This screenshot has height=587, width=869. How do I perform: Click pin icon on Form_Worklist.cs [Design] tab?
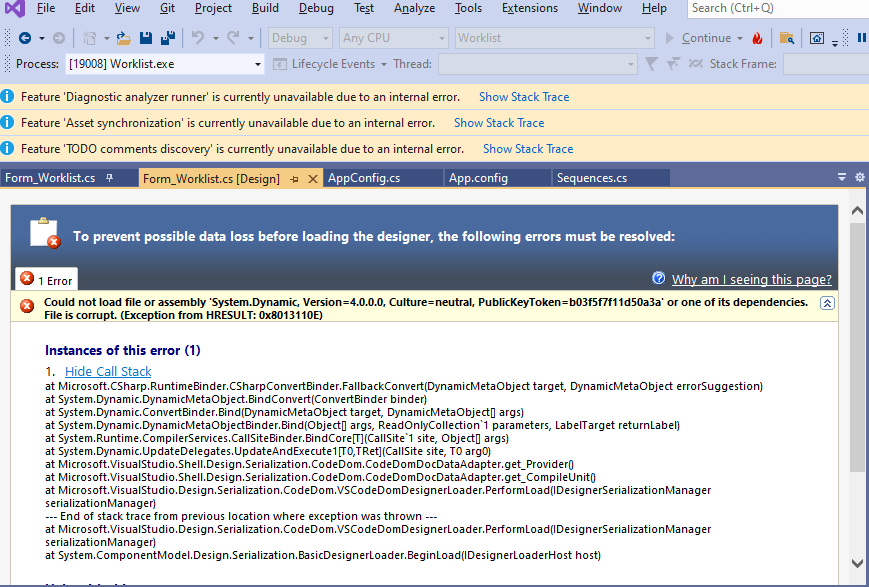coord(294,179)
